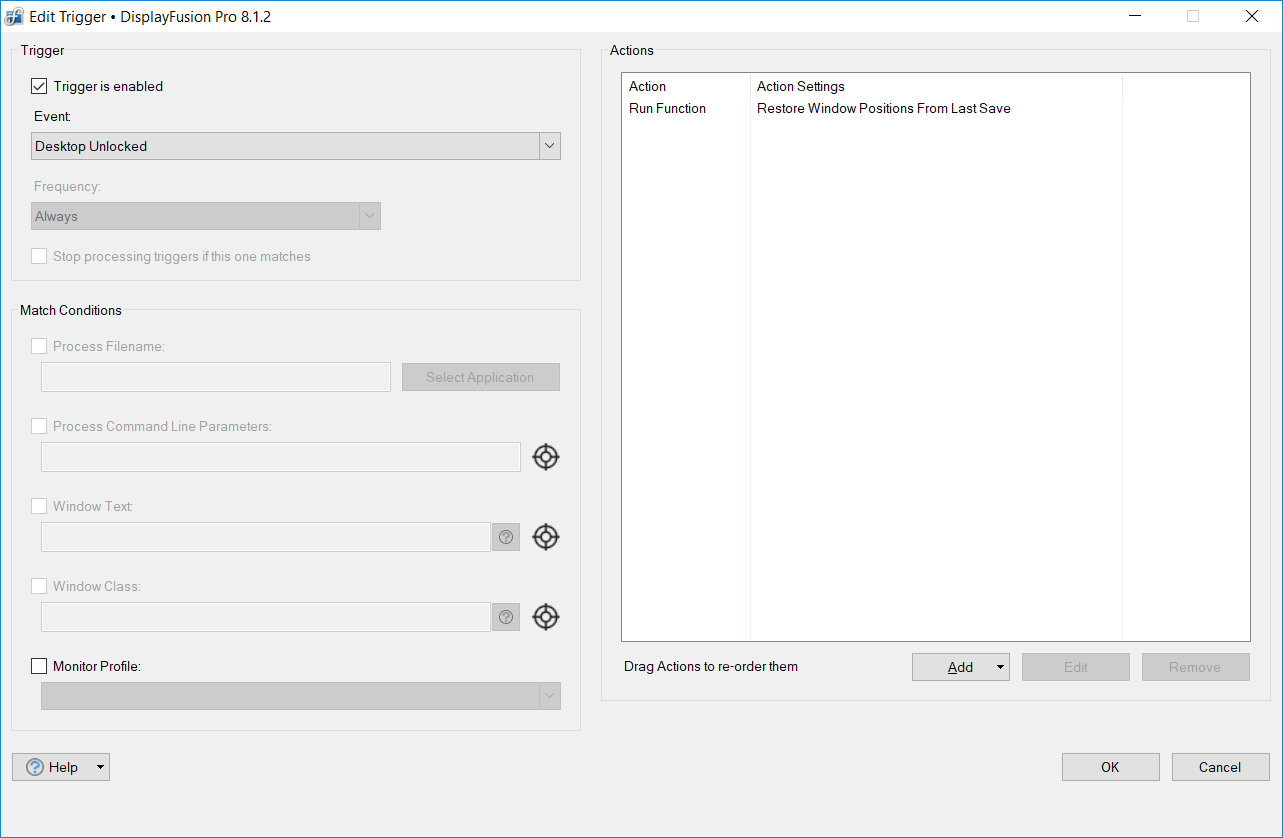This screenshot has height=838, width=1283.
Task: Enable the Monitor Profile checkbox
Action: tap(40, 666)
